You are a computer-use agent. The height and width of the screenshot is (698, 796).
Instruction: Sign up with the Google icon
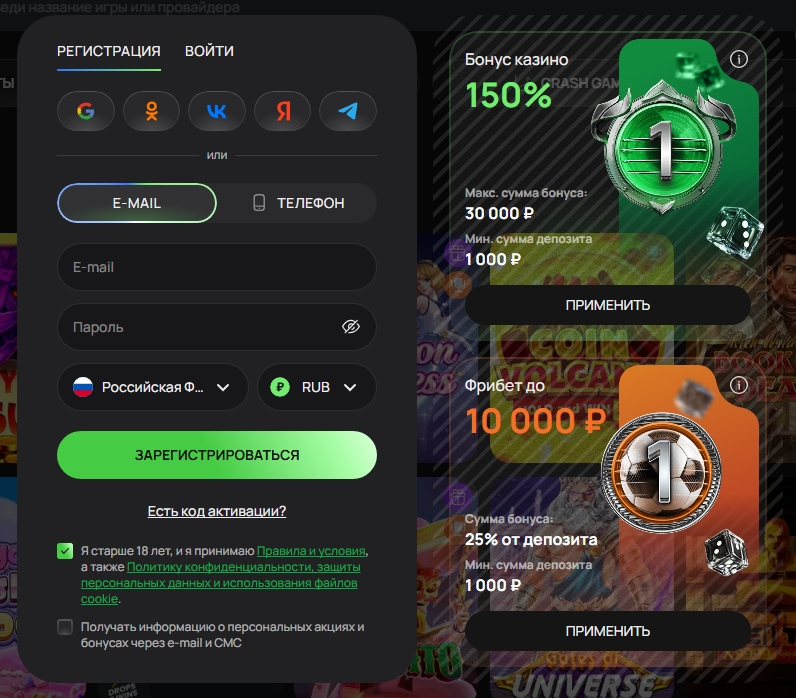pyautogui.click(x=86, y=111)
